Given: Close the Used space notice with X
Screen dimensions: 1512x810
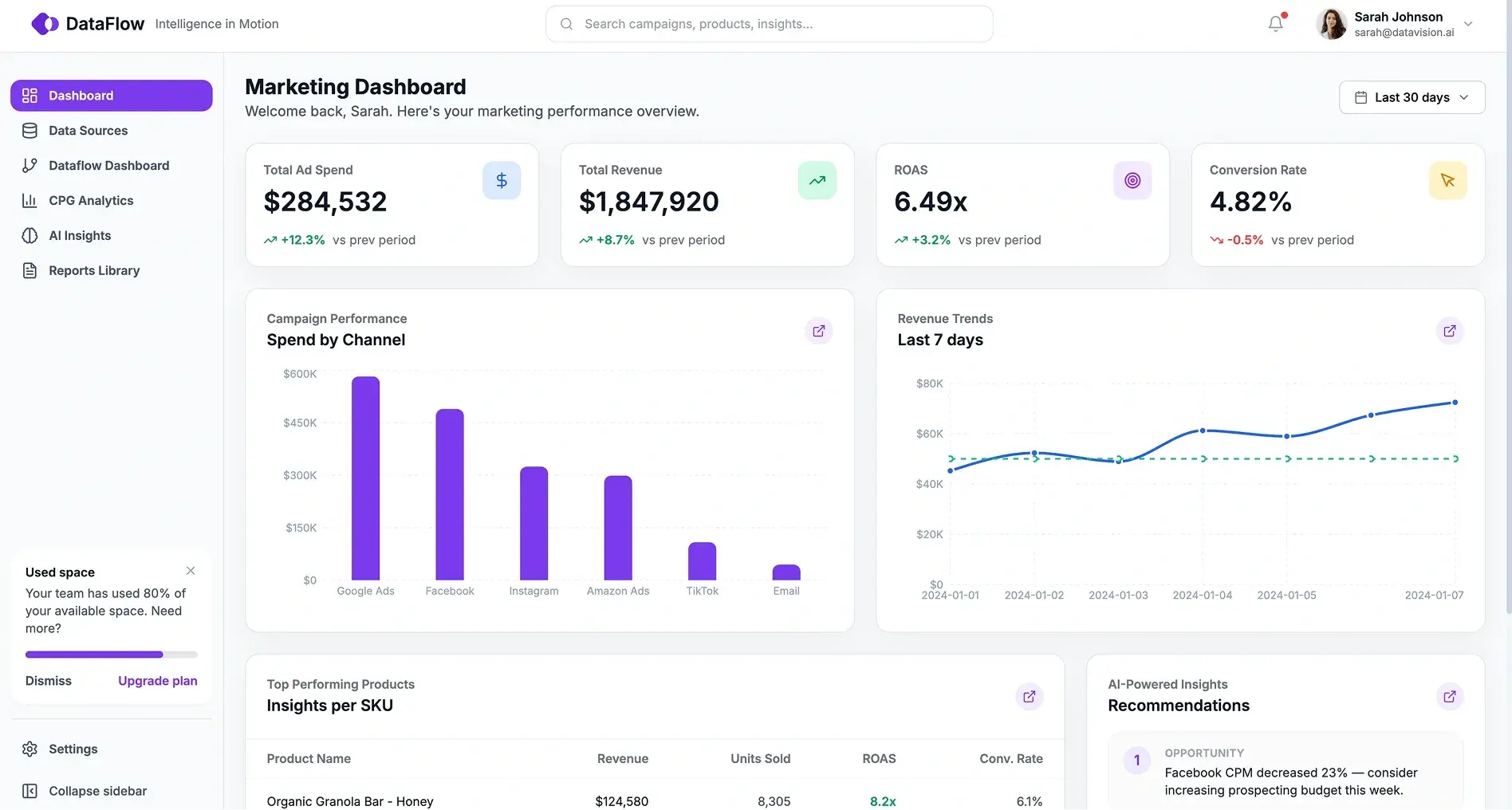Looking at the screenshot, I should pyautogui.click(x=191, y=571).
